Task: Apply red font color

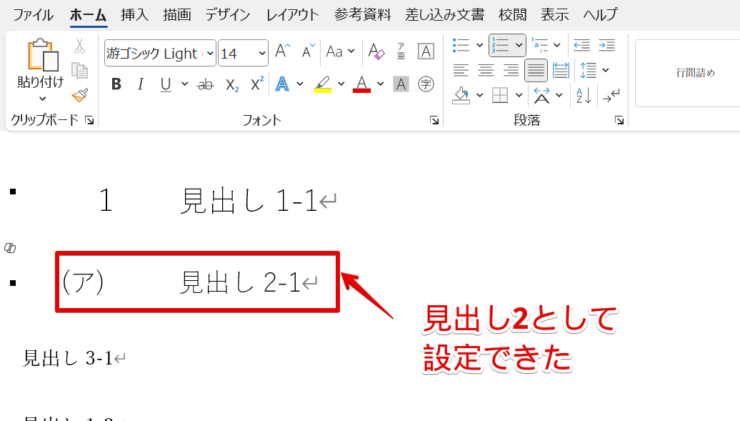Action: pos(362,84)
